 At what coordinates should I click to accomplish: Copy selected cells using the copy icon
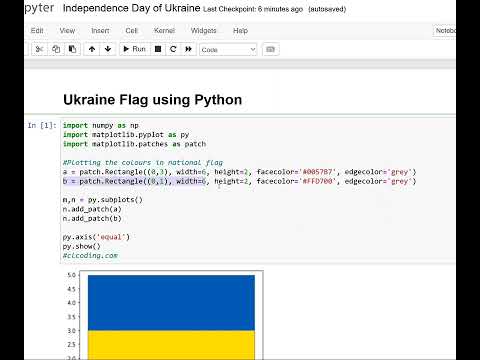(x=56, y=49)
